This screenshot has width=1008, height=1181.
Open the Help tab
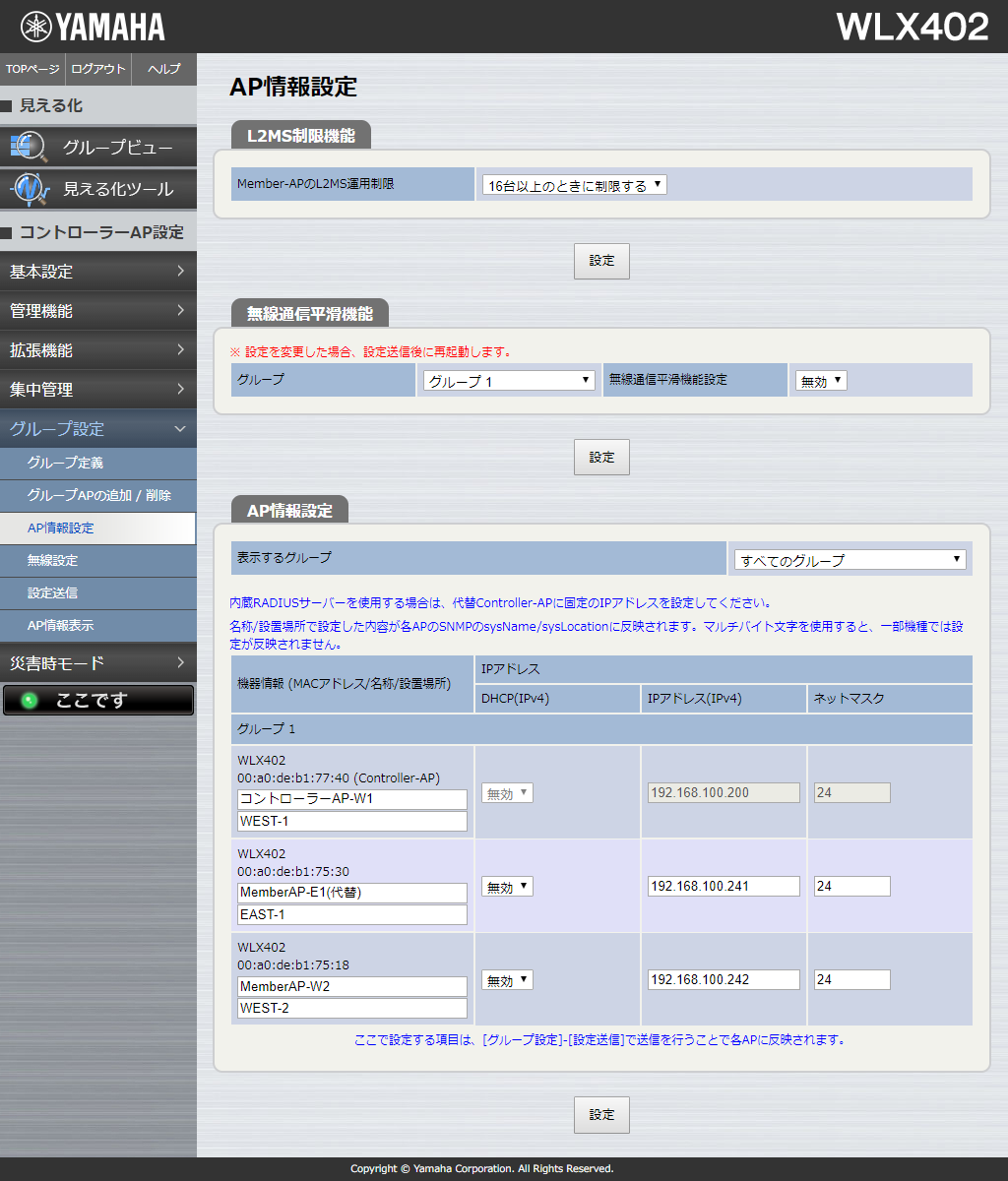pos(163,69)
